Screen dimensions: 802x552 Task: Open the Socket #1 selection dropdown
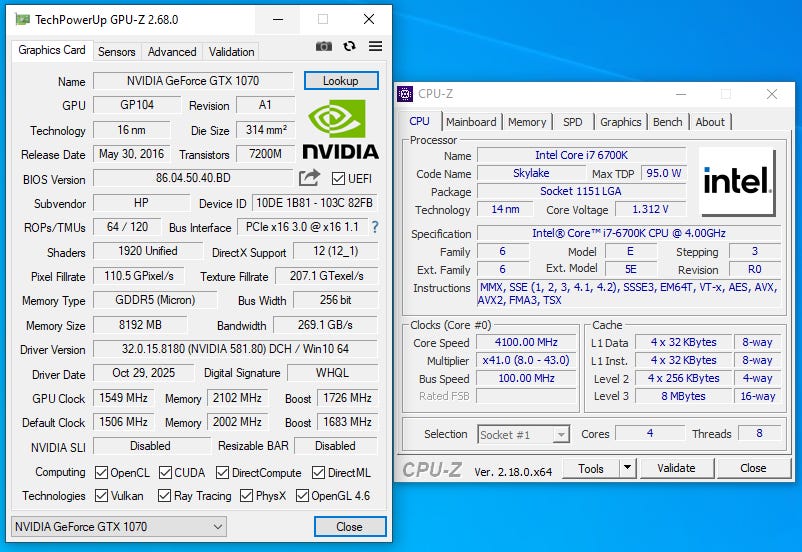[x=523, y=435]
